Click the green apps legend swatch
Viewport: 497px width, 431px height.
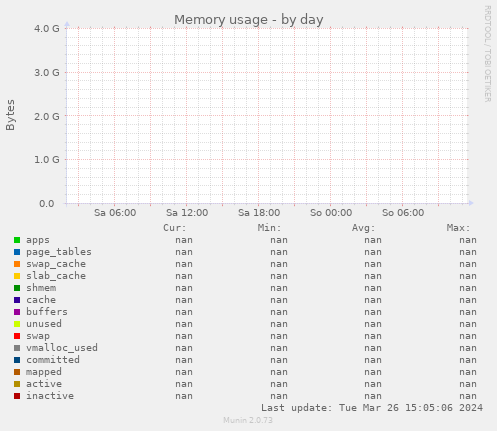17,240
